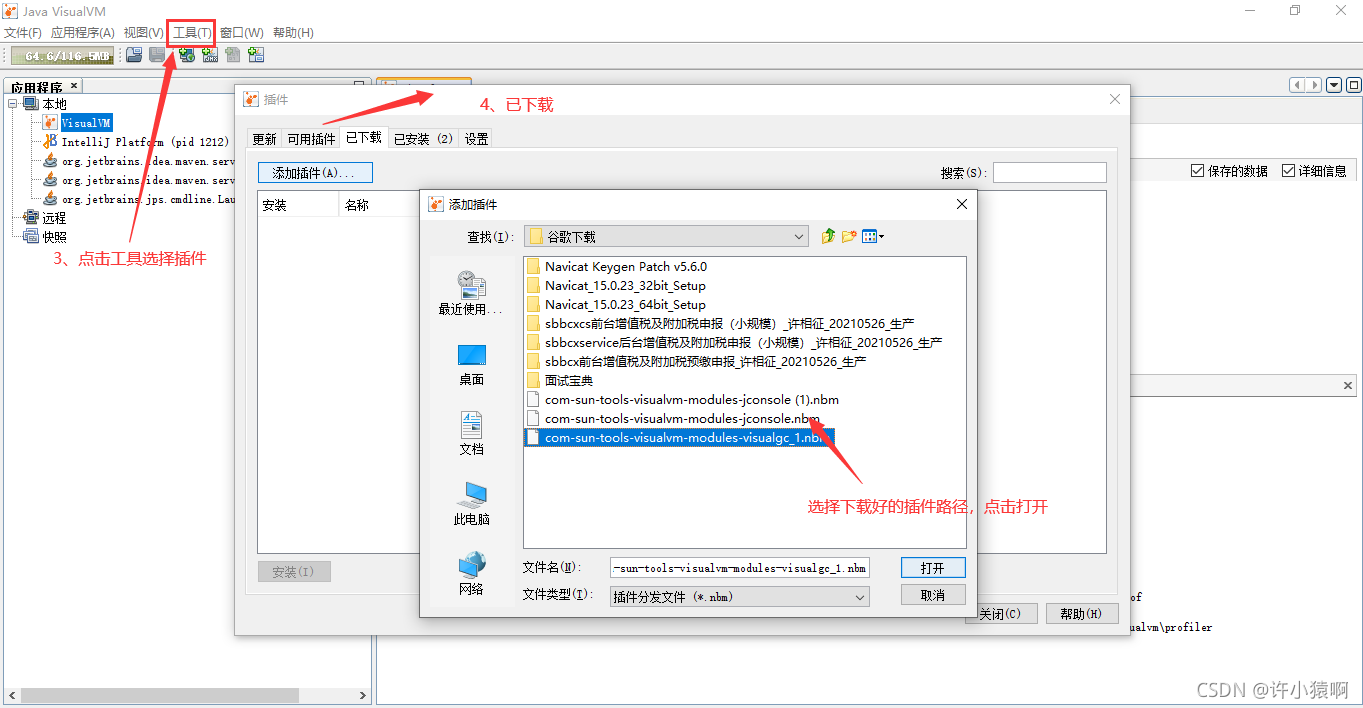
Task: Open the 视图(V) menu
Action: click(x=144, y=33)
